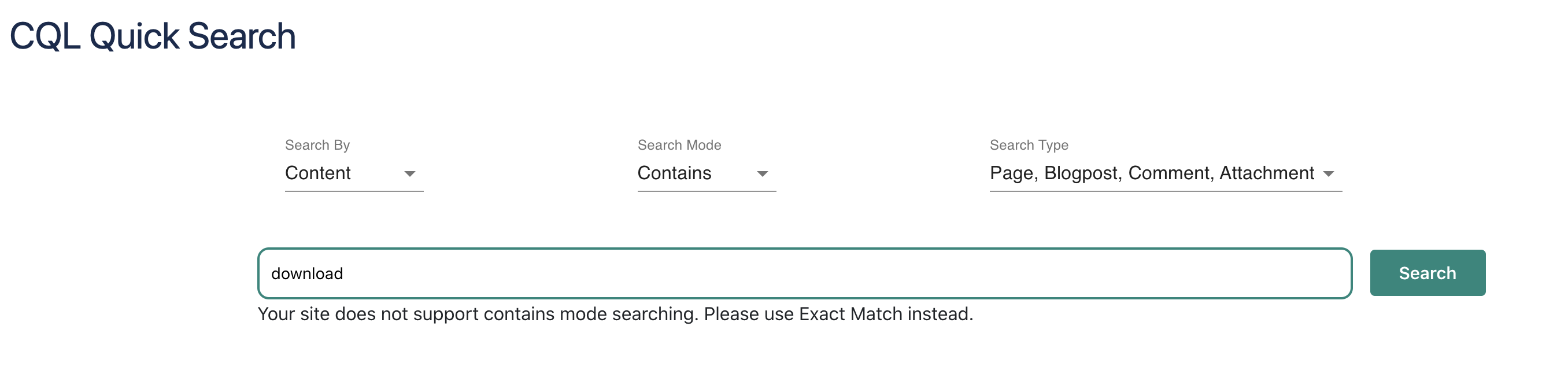This screenshot has height=378, width=1568.
Task: Click the arrow icon beside Contains
Action: 762,174
